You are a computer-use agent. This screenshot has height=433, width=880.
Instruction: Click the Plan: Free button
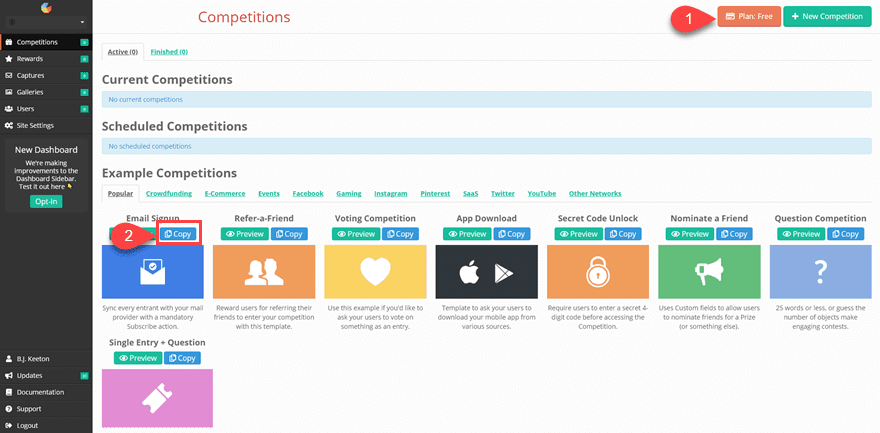(x=749, y=17)
